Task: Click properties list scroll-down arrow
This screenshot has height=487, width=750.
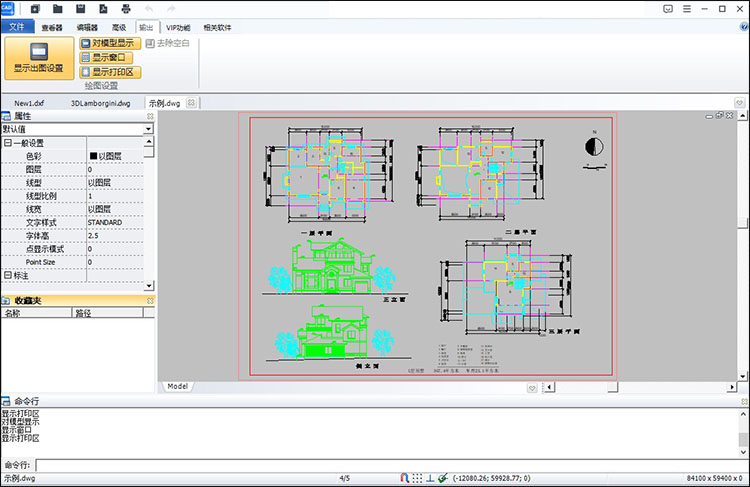Action: coord(149,286)
